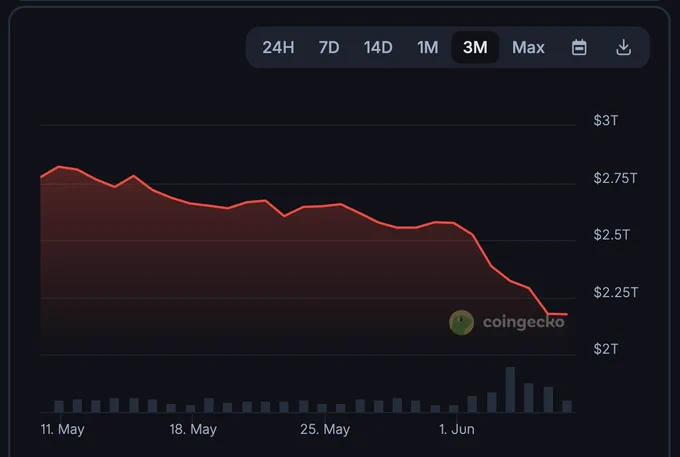Switch to the 7D range
This screenshot has height=457, width=680.
click(x=329, y=47)
